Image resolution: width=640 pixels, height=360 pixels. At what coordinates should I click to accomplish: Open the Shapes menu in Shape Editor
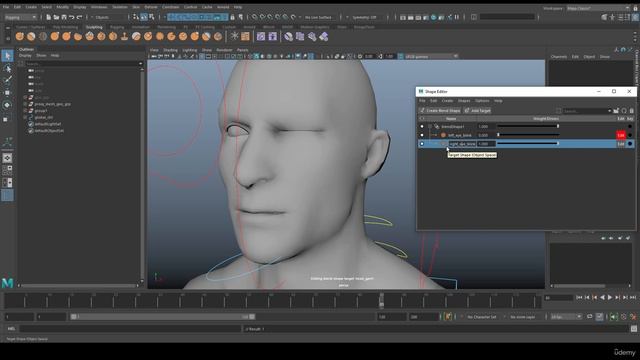pyautogui.click(x=464, y=100)
